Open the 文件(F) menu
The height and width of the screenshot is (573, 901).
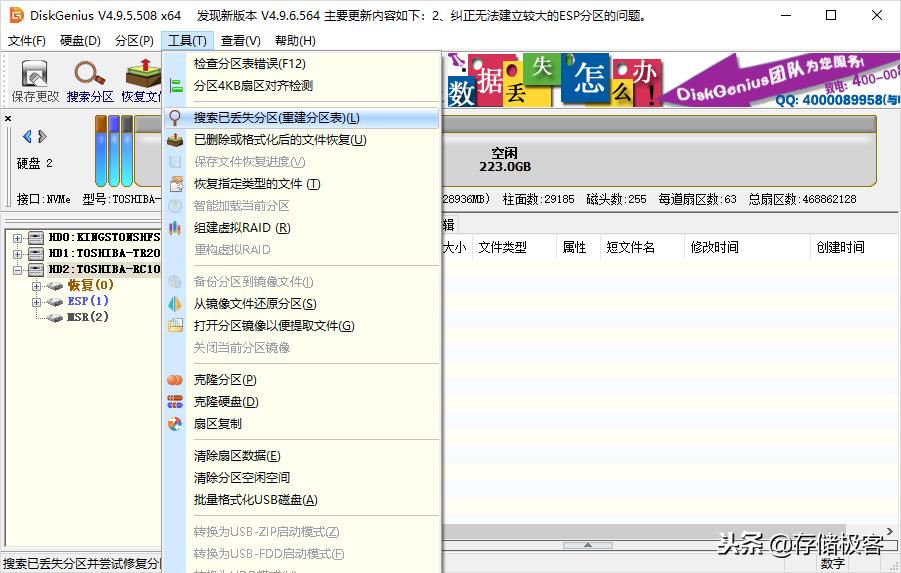point(26,41)
